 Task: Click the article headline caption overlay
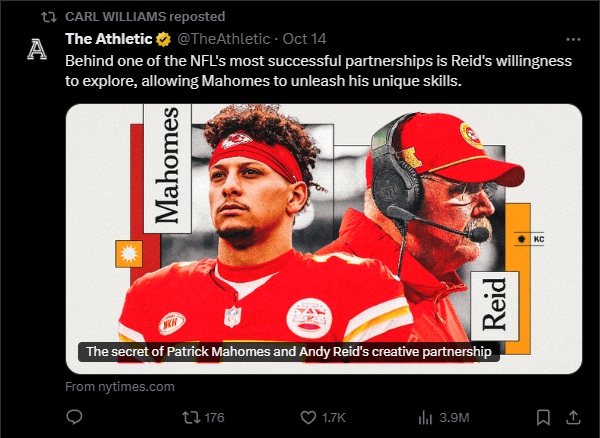[x=289, y=352]
